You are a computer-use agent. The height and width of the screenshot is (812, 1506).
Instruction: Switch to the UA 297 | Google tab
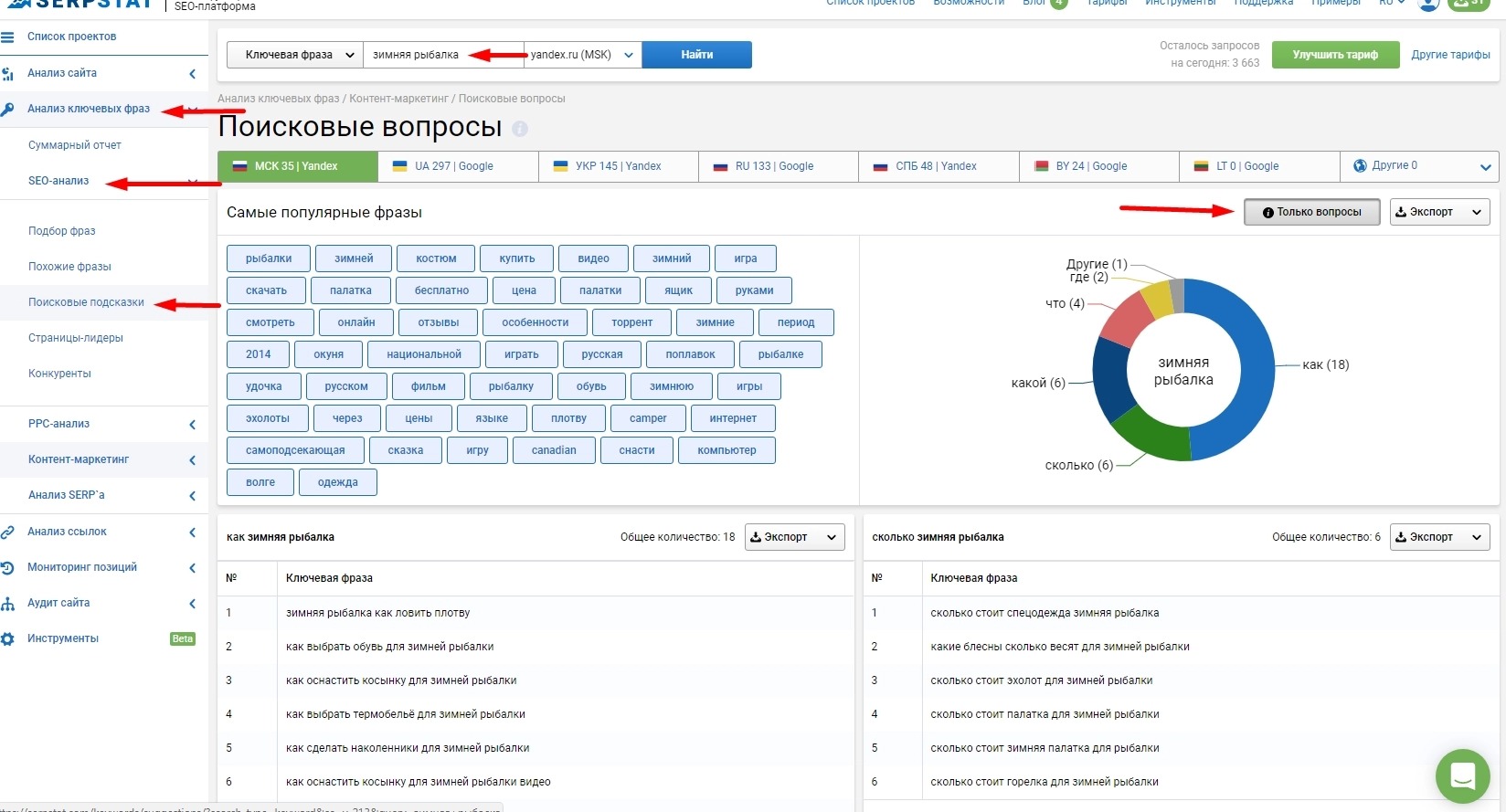pos(458,166)
